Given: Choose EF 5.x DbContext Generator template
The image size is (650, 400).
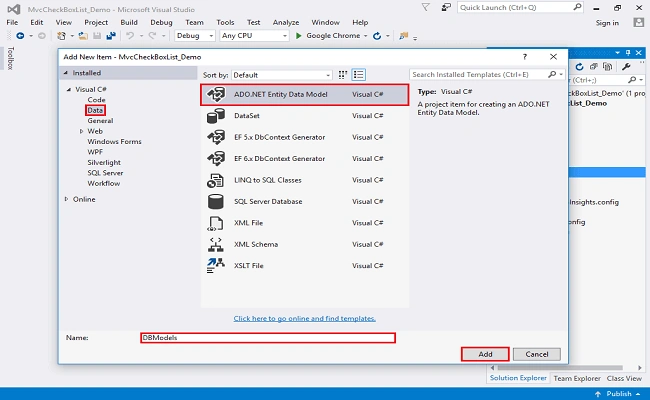Looking at the screenshot, I should point(304,137).
